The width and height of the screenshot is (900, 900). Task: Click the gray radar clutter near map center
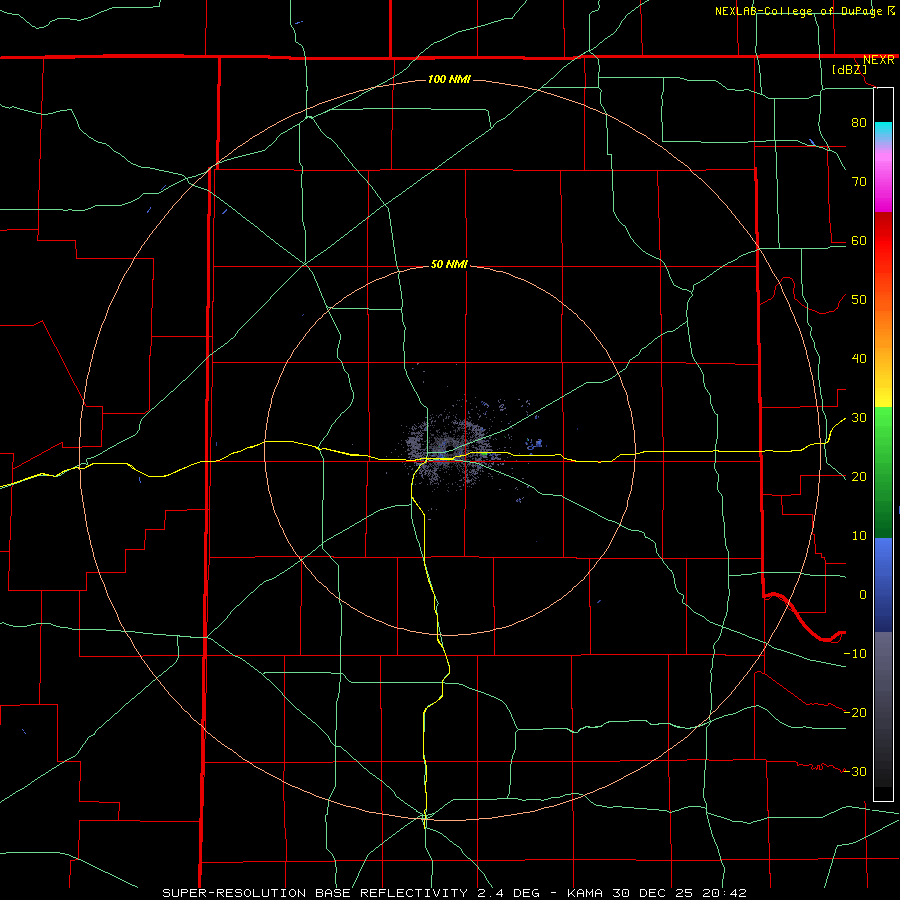[448, 448]
